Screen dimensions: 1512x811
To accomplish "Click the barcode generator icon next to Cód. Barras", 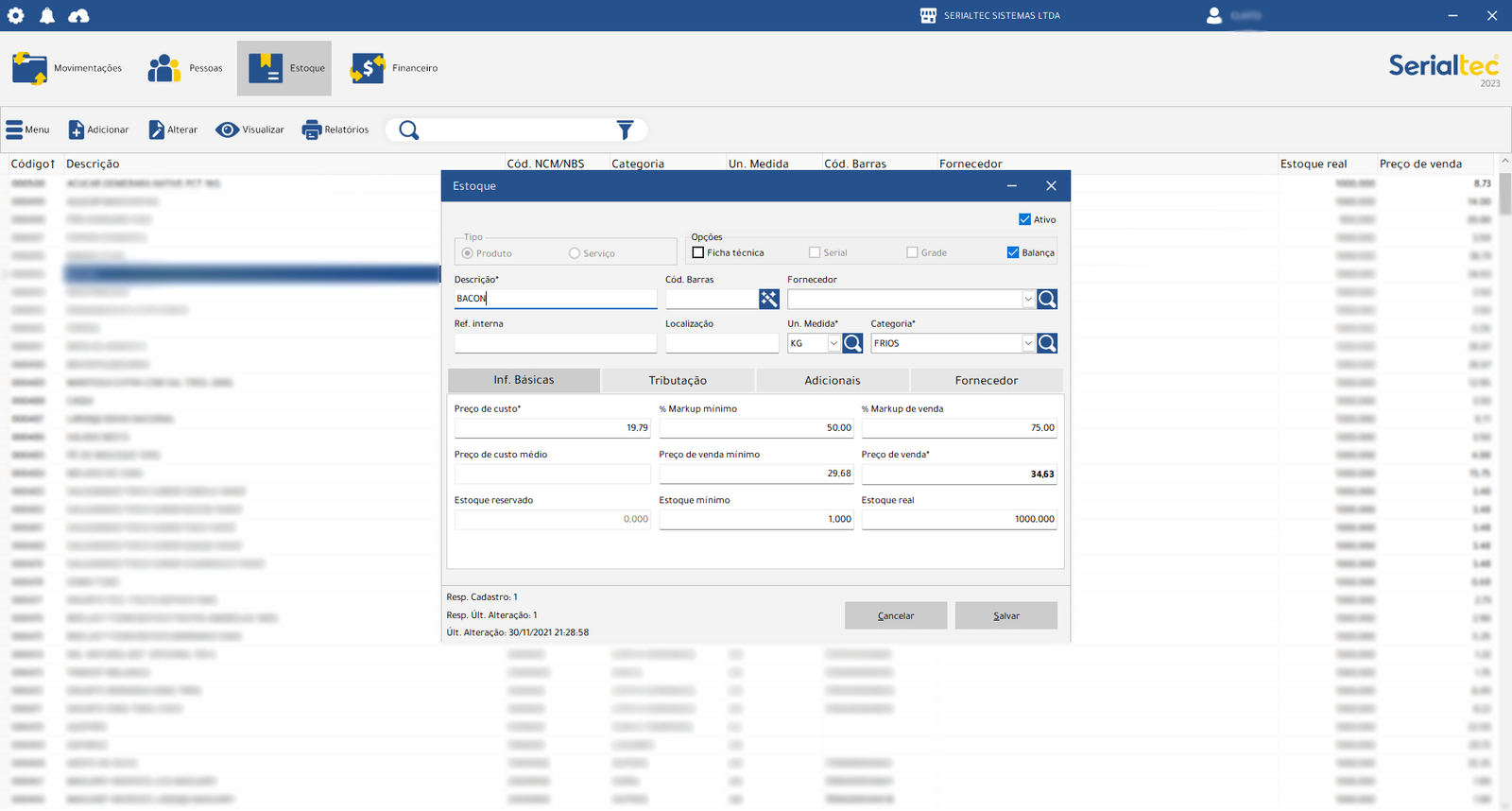I will pos(769,299).
